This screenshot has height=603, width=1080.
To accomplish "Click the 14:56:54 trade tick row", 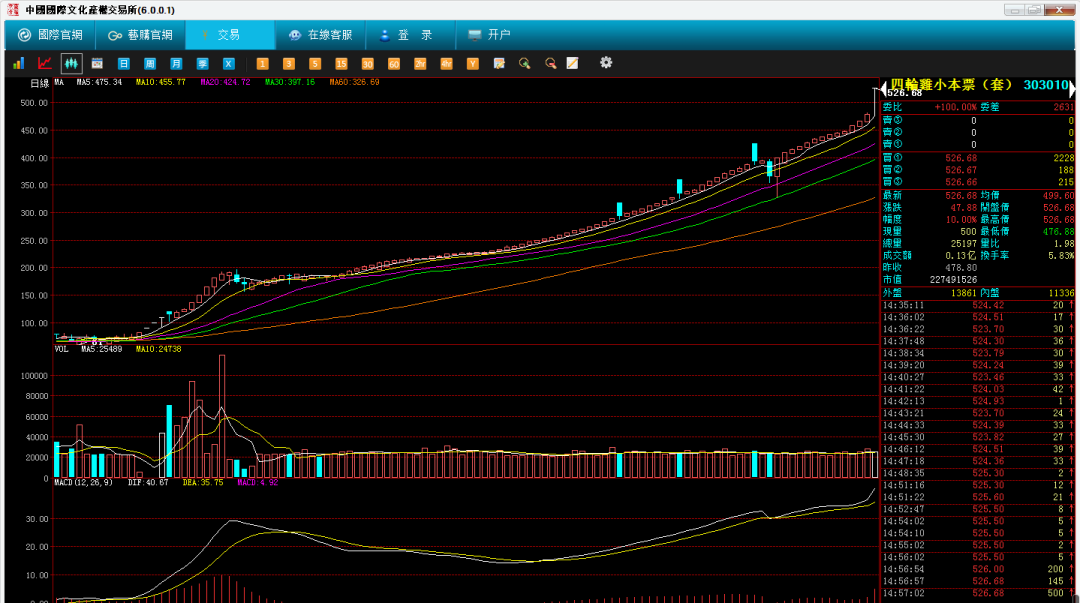I will [x=978, y=569].
